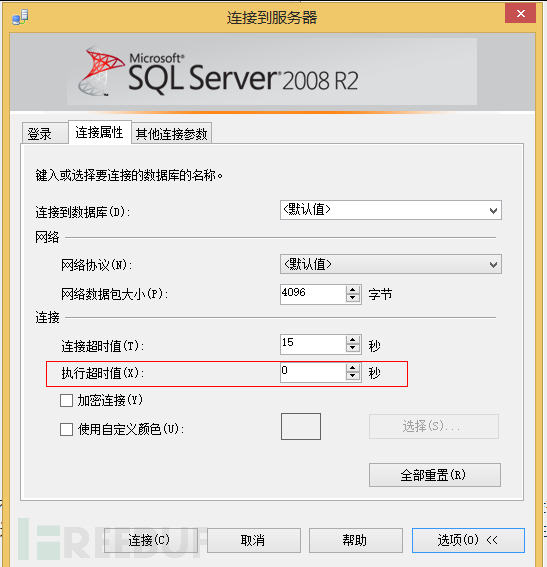Click the 选择(S)... color button
Image resolution: width=547 pixels, height=567 pixels.
(x=434, y=427)
